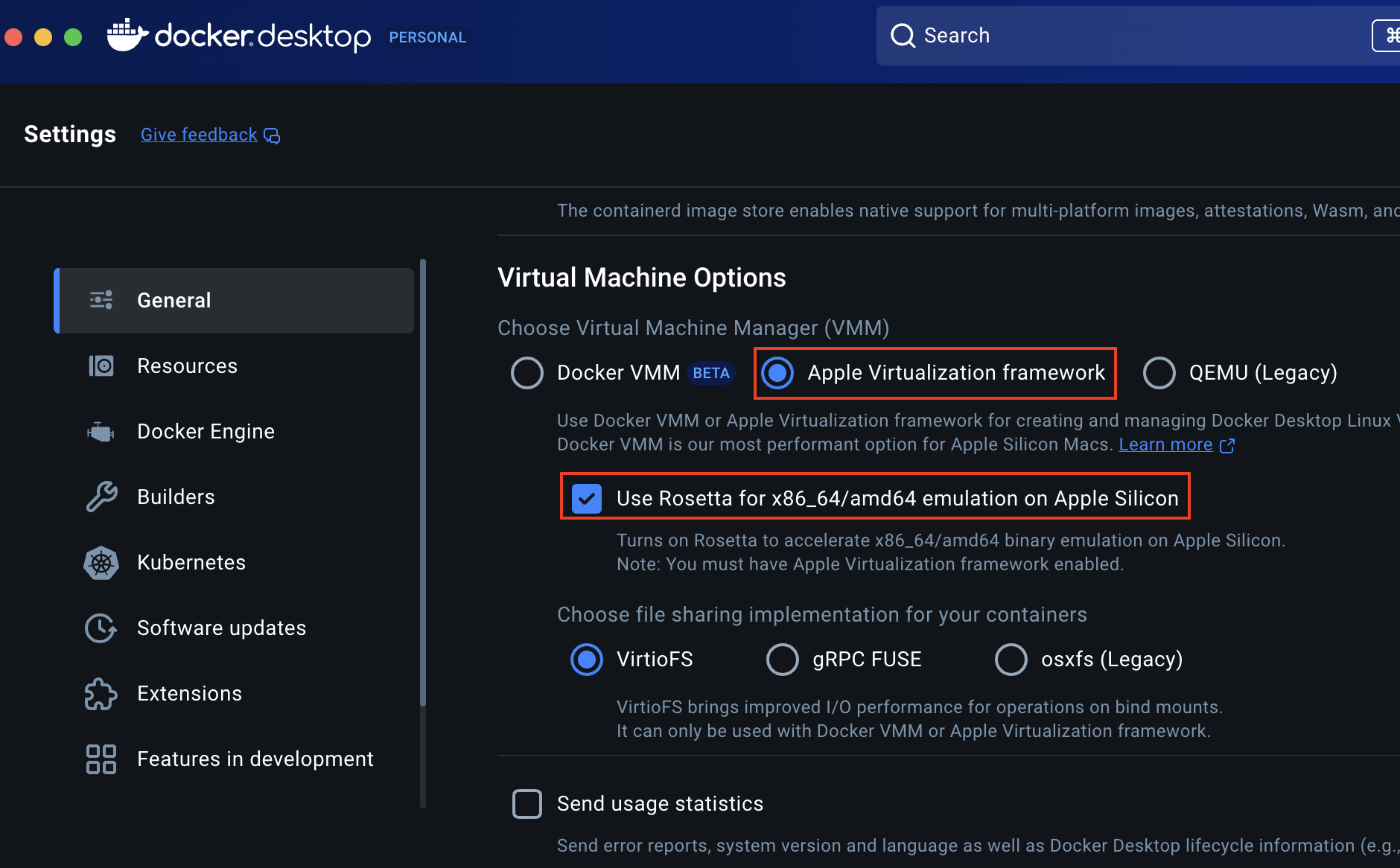This screenshot has width=1400, height=868.
Task: Click the Extensions puzzle icon
Action: [101, 694]
